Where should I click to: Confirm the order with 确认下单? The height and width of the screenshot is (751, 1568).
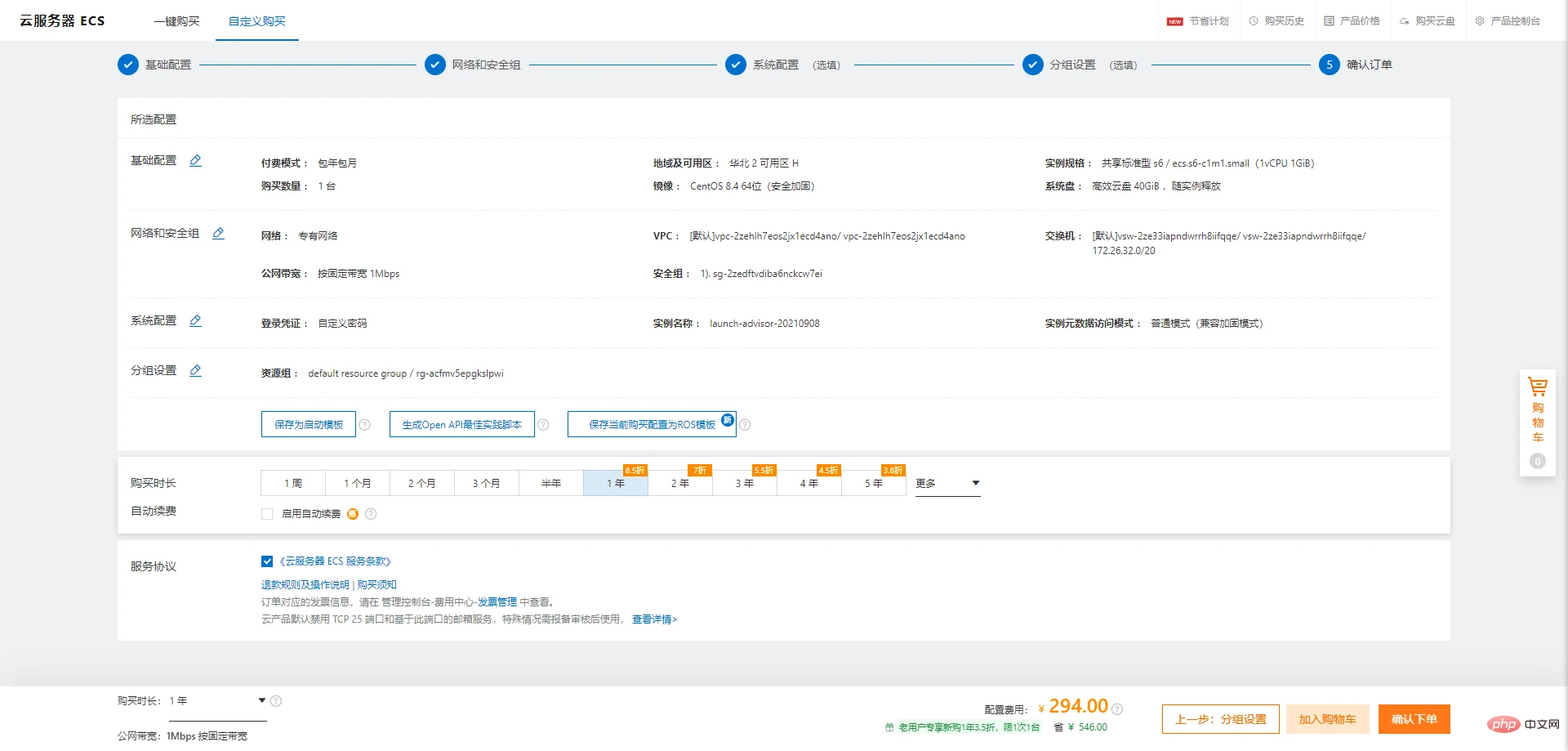point(1414,719)
